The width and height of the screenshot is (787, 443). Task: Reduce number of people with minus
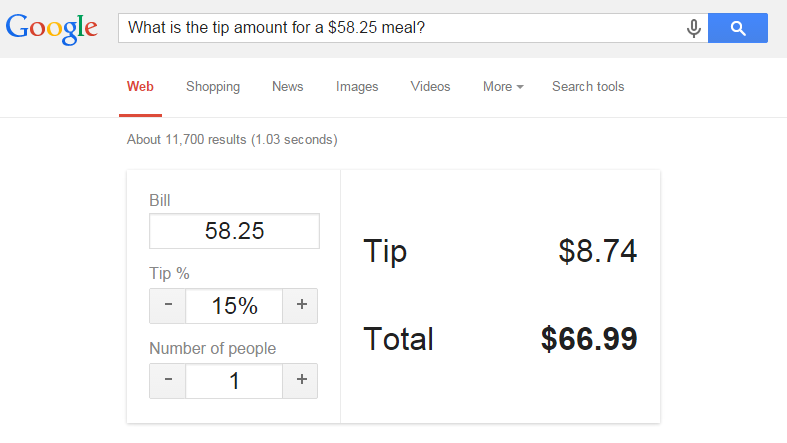point(168,381)
